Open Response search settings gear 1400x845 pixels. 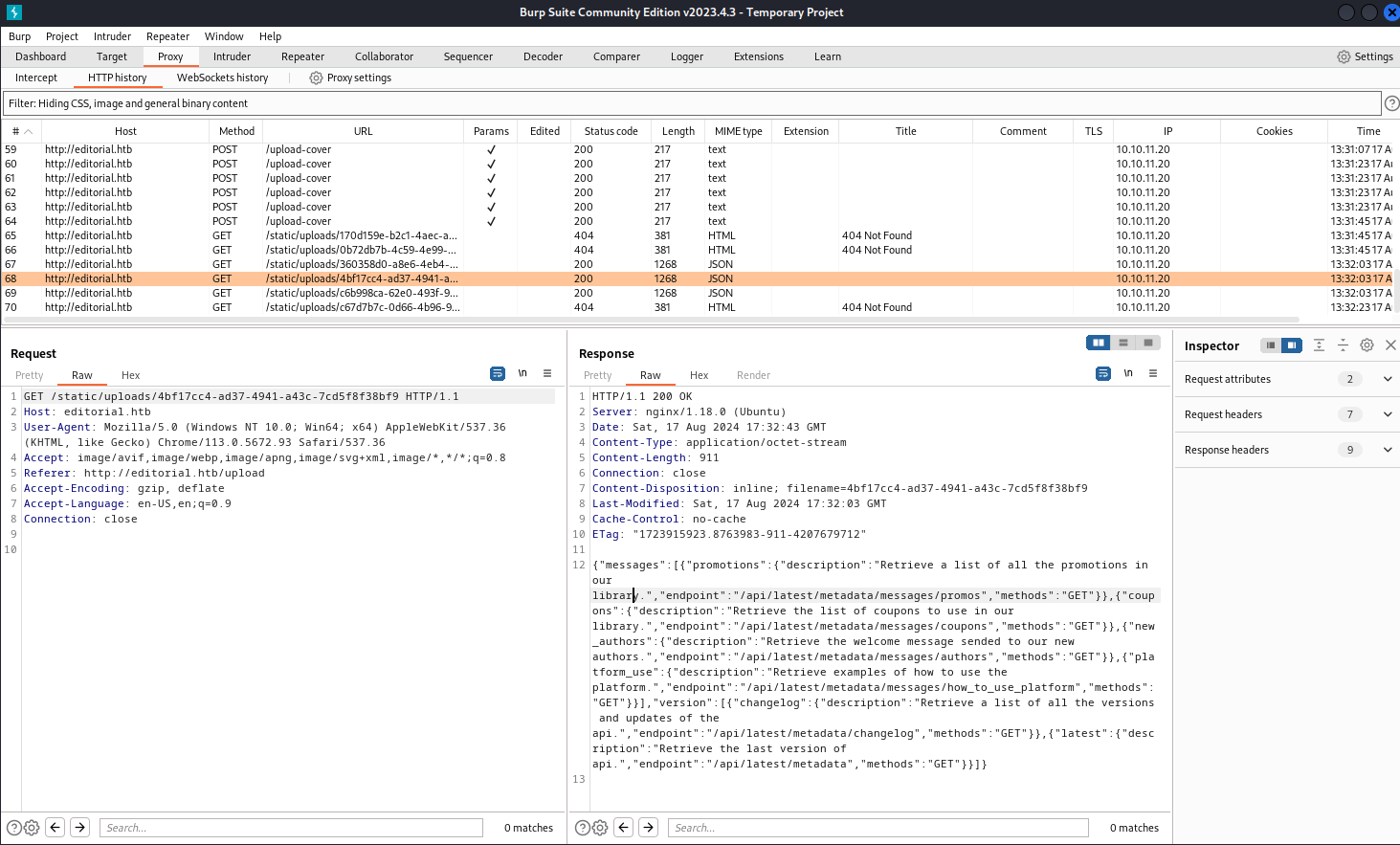pyautogui.click(x=600, y=828)
